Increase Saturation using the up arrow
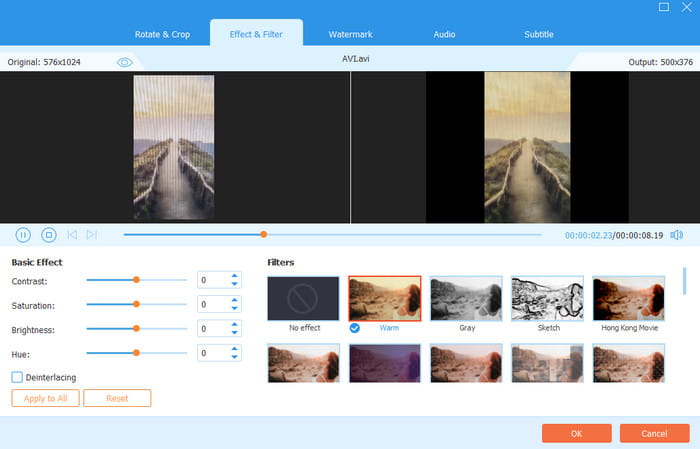Viewport: 700px width, 449px height. tap(235, 300)
